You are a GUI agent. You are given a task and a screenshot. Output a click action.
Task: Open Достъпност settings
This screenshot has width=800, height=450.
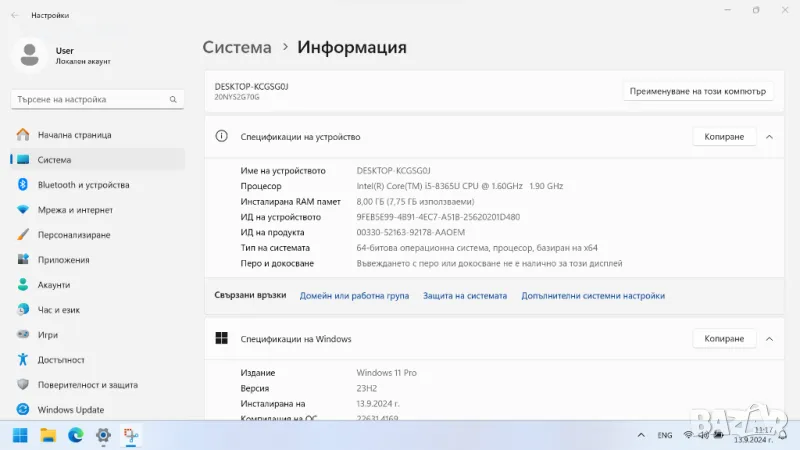tap(61, 360)
